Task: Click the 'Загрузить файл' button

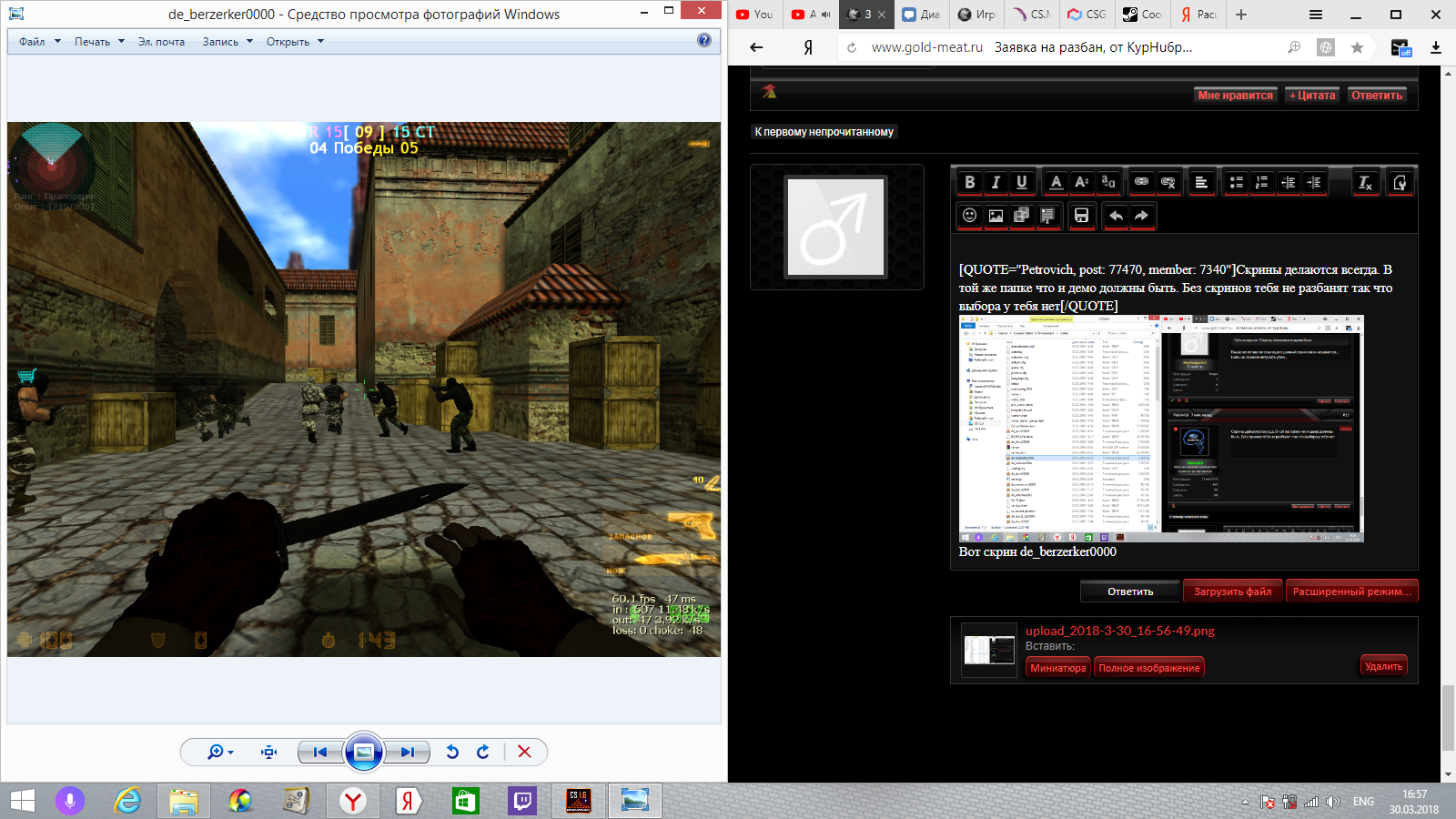Action: pos(1233,591)
